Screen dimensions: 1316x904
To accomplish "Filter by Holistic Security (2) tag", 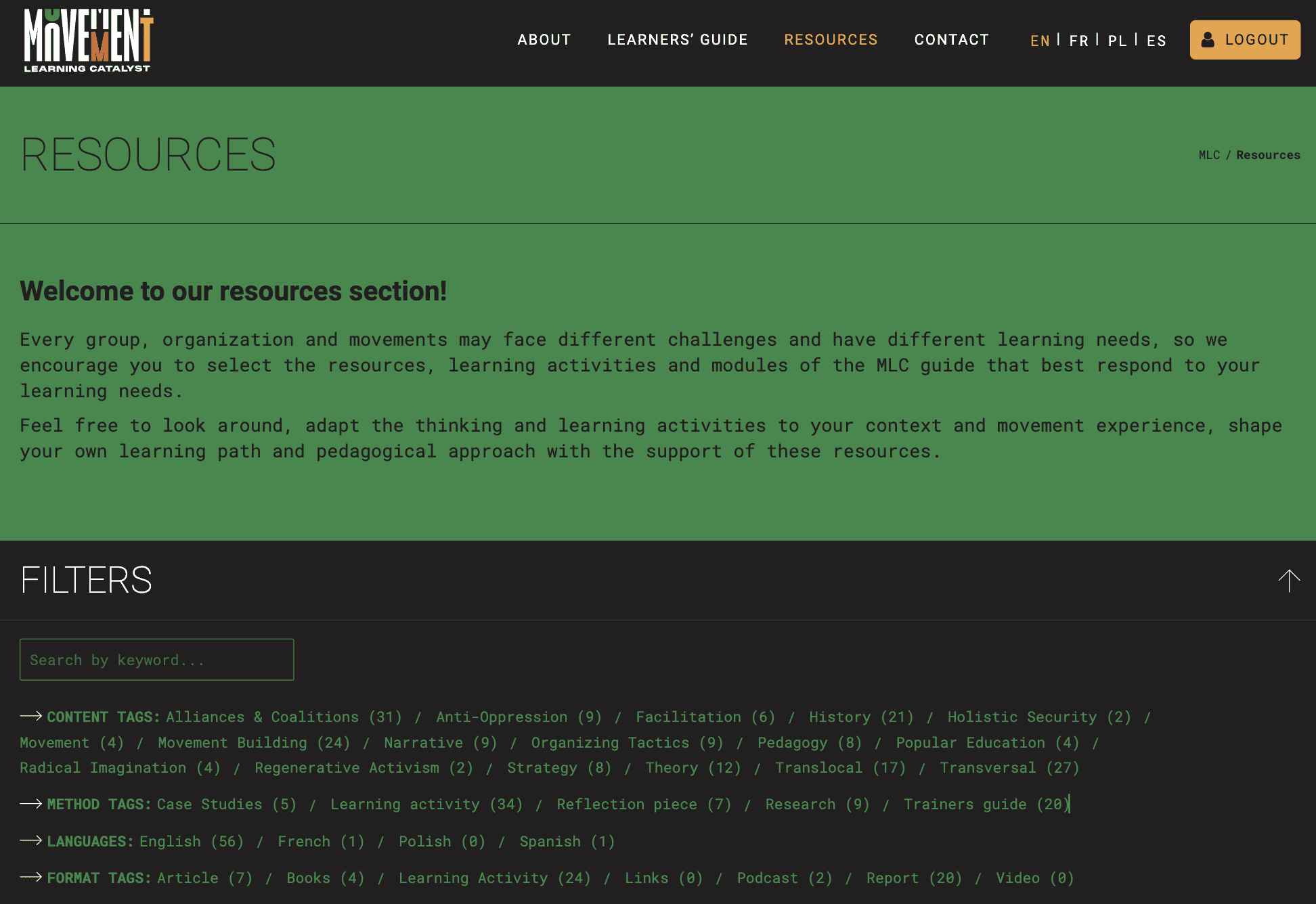I will click(1039, 717).
